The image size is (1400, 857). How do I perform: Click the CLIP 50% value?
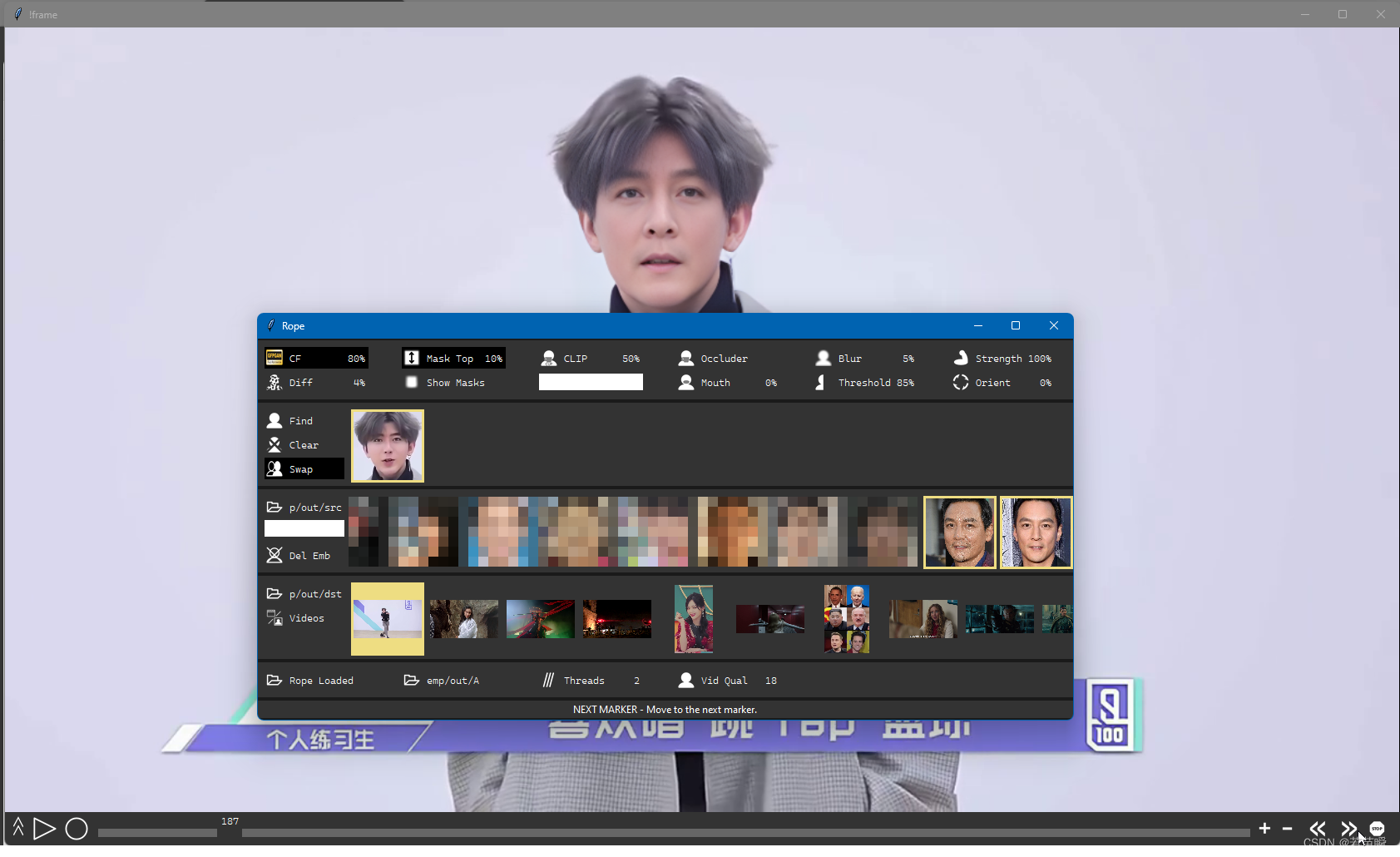coord(631,359)
